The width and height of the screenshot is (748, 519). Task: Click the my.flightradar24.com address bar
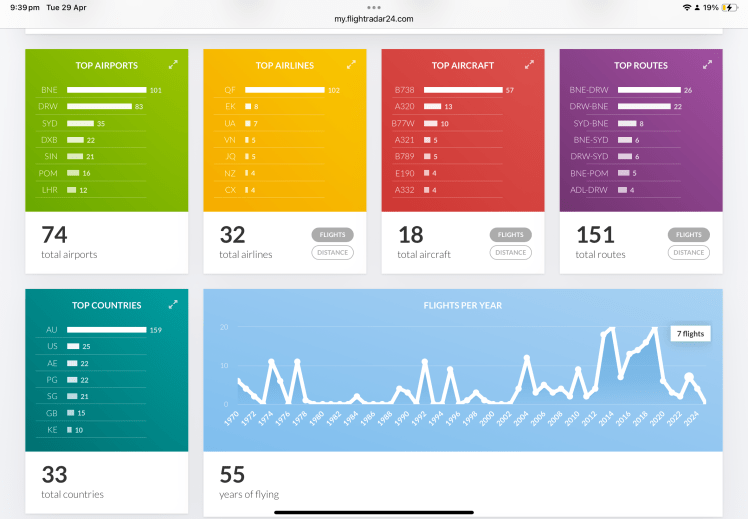374,19
